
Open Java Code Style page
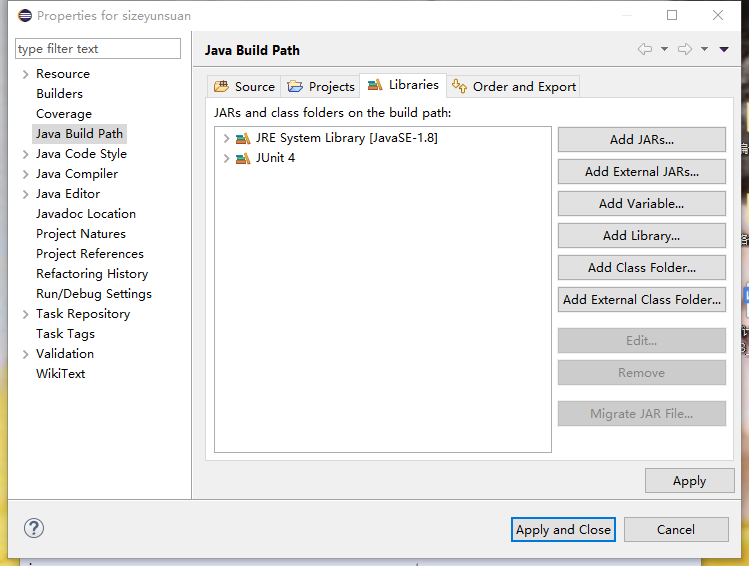point(81,154)
